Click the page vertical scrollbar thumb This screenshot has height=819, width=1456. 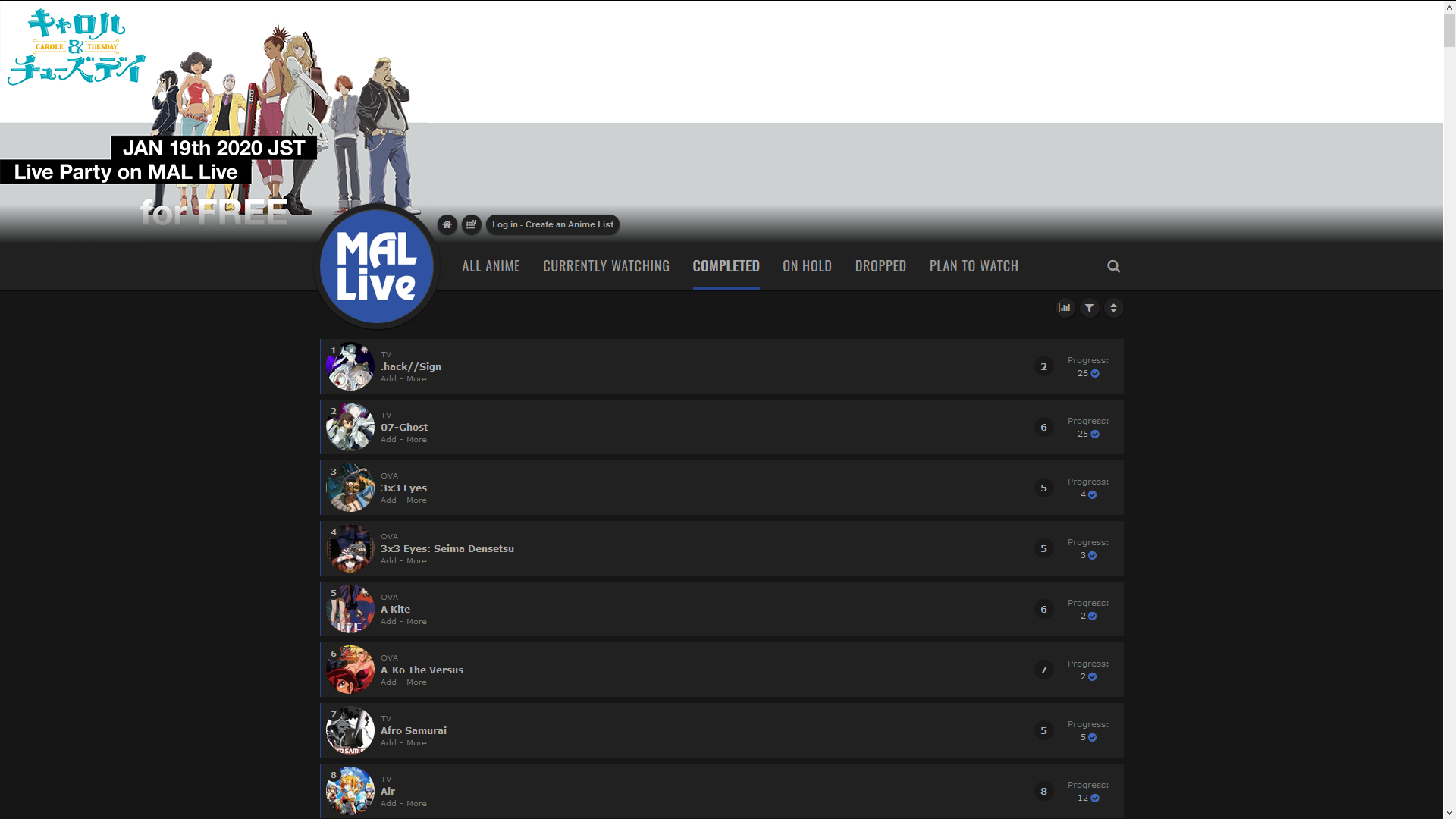coord(1449,30)
